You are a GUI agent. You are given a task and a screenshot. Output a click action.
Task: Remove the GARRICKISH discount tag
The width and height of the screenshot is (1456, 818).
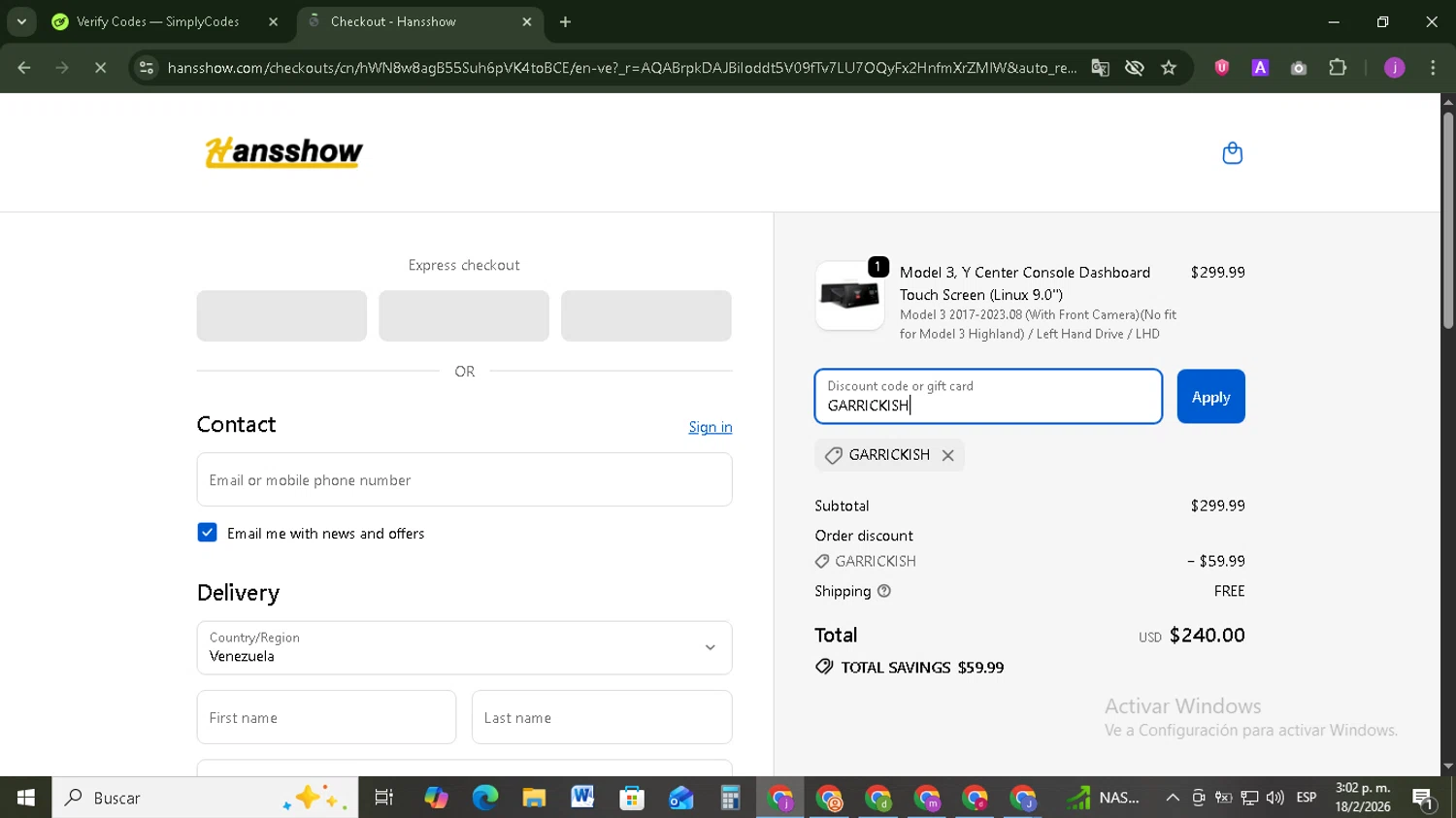coord(948,455)
